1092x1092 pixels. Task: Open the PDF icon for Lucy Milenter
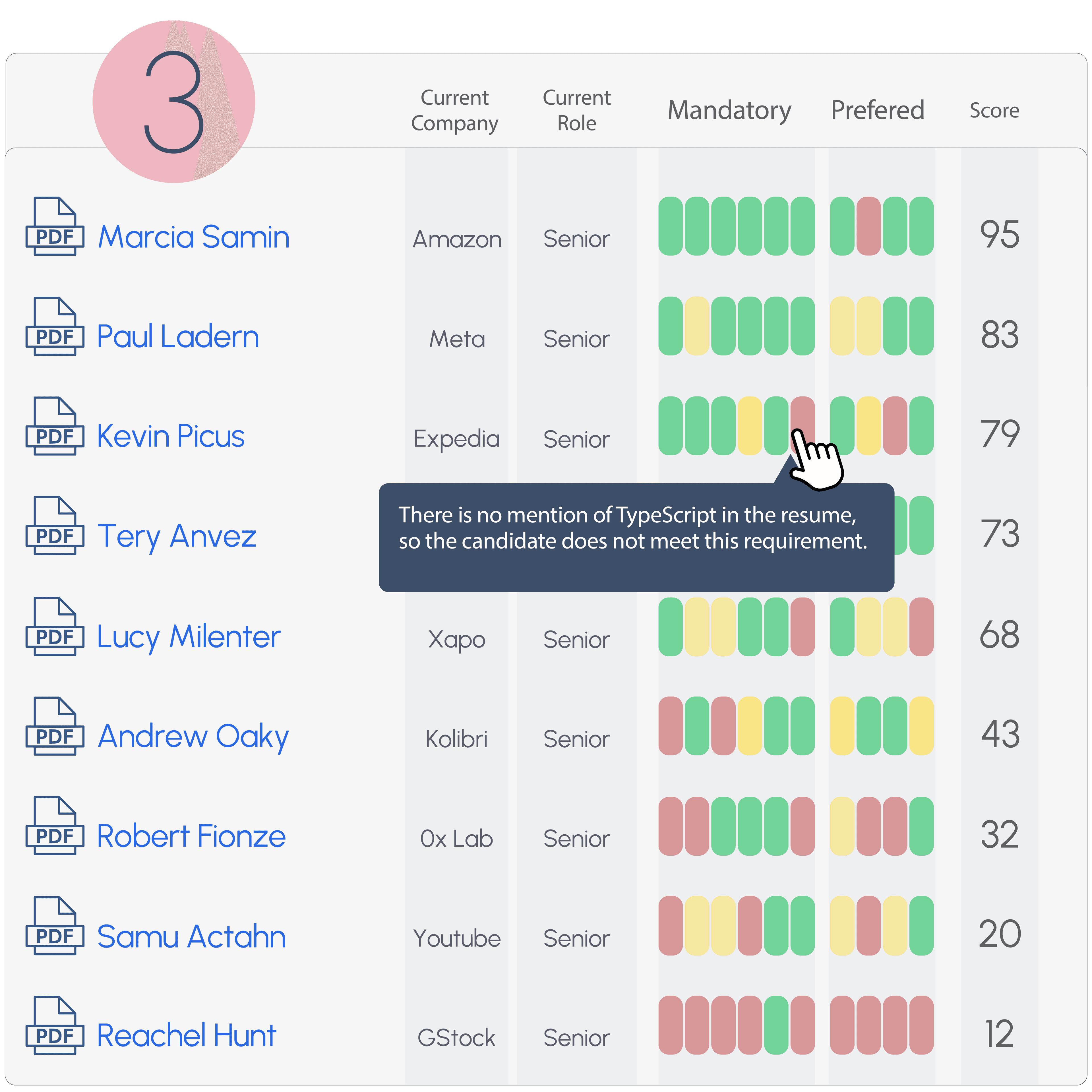pos(54,626)
